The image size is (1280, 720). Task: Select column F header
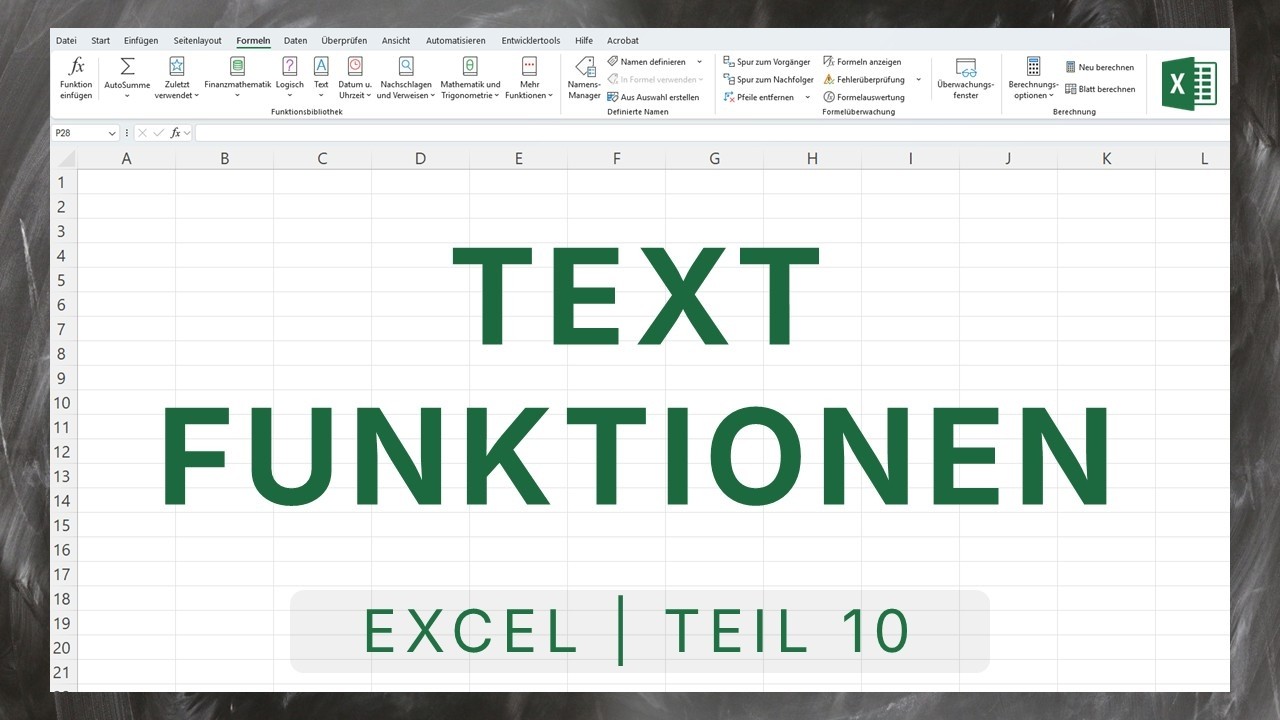616,158
